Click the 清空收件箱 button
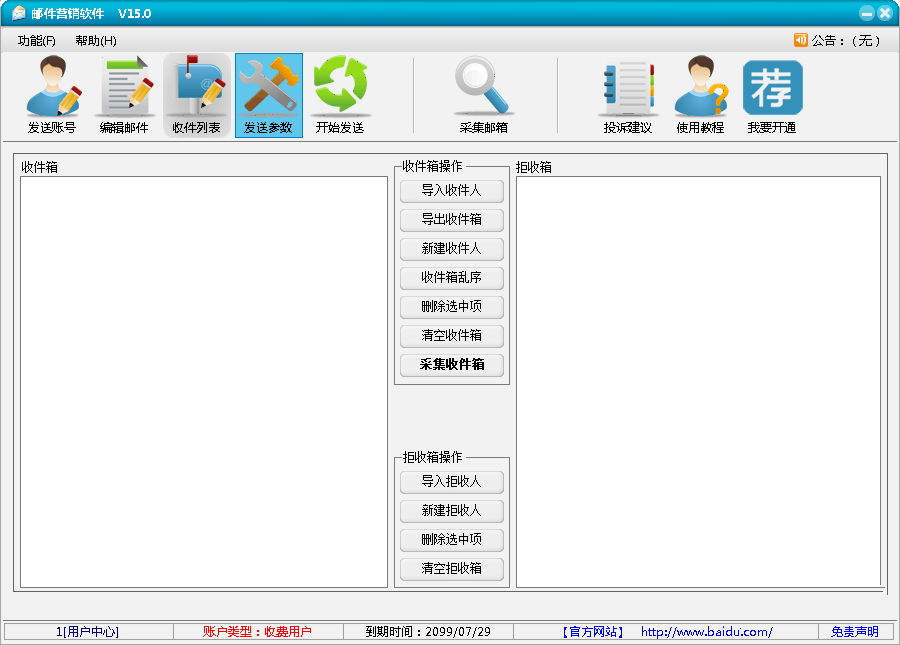900x645 pixels. (x=452, y=336)
